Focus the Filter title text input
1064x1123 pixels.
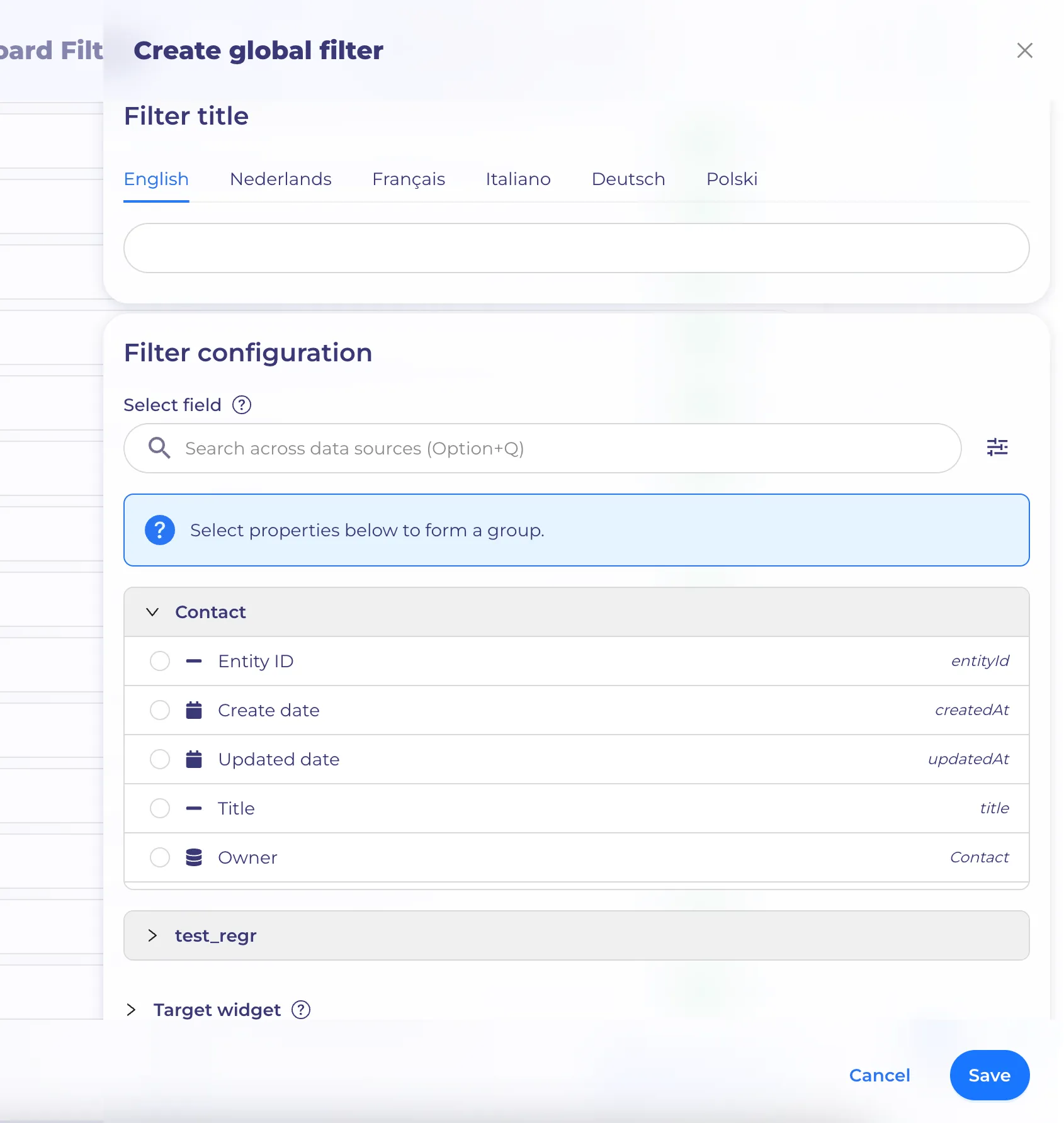click(x=577, y=248)
